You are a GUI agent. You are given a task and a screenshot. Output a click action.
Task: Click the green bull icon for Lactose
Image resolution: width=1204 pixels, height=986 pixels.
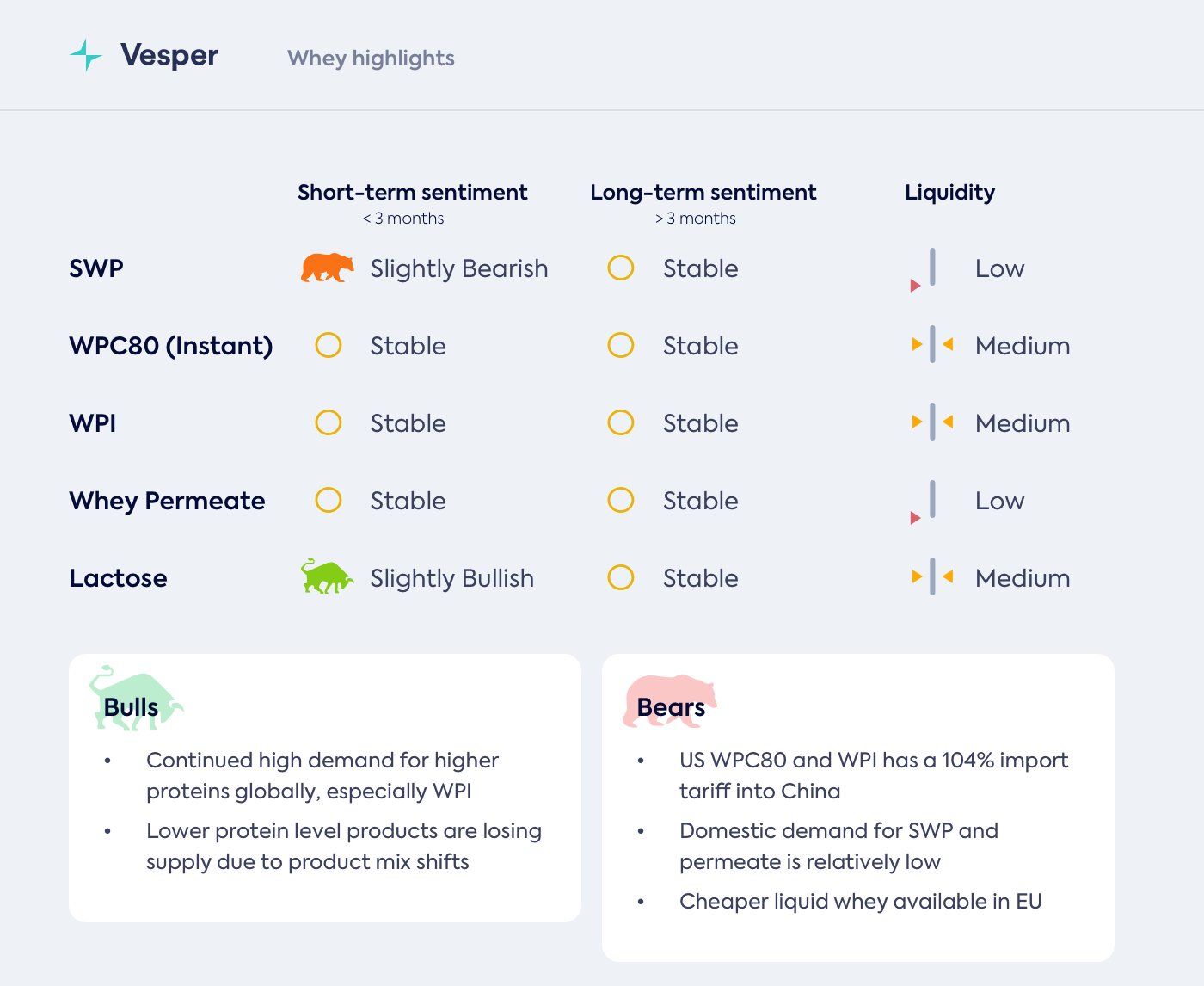point(327,576)
